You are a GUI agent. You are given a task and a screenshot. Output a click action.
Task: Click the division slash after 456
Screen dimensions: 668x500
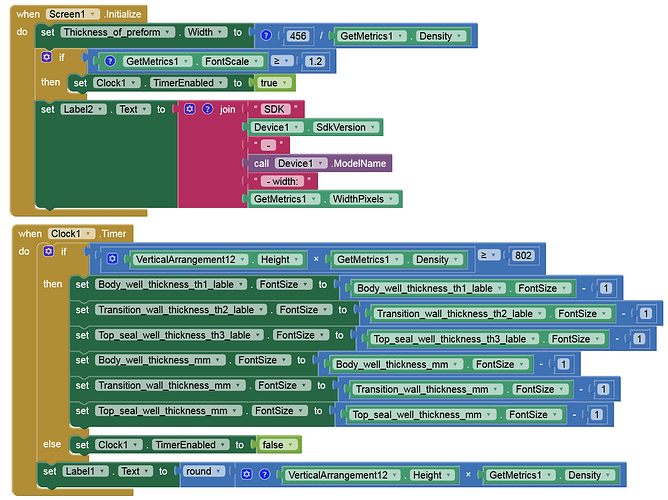pos(321,36)
